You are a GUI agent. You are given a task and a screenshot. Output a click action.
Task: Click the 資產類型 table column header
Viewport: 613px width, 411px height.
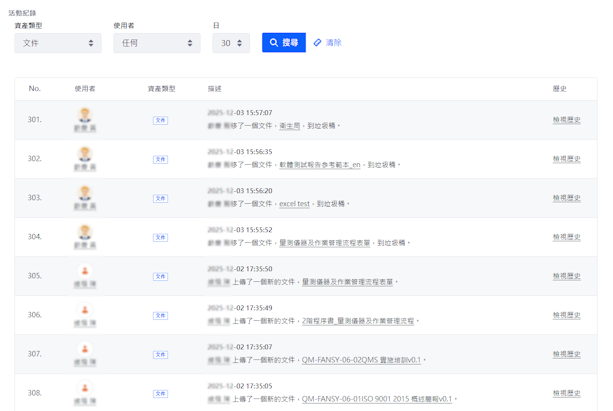[x=161, y=89]
